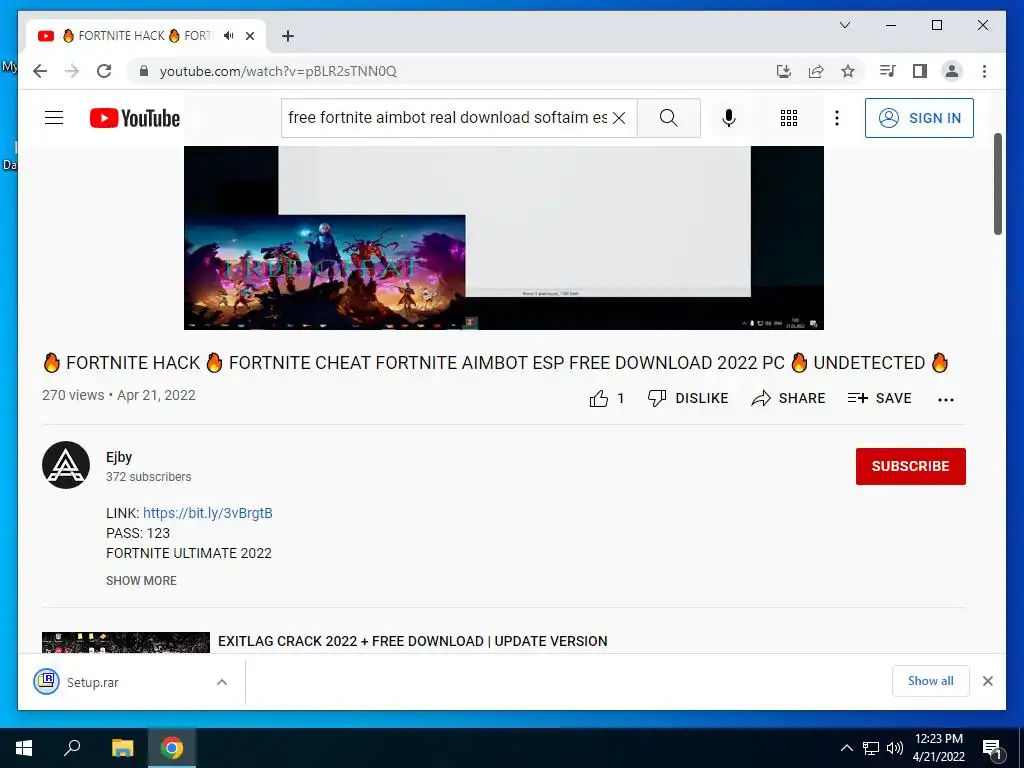Open the downloaded Setup.rar file
Viewport: 1024px width, 768px height.
[93, 682]
